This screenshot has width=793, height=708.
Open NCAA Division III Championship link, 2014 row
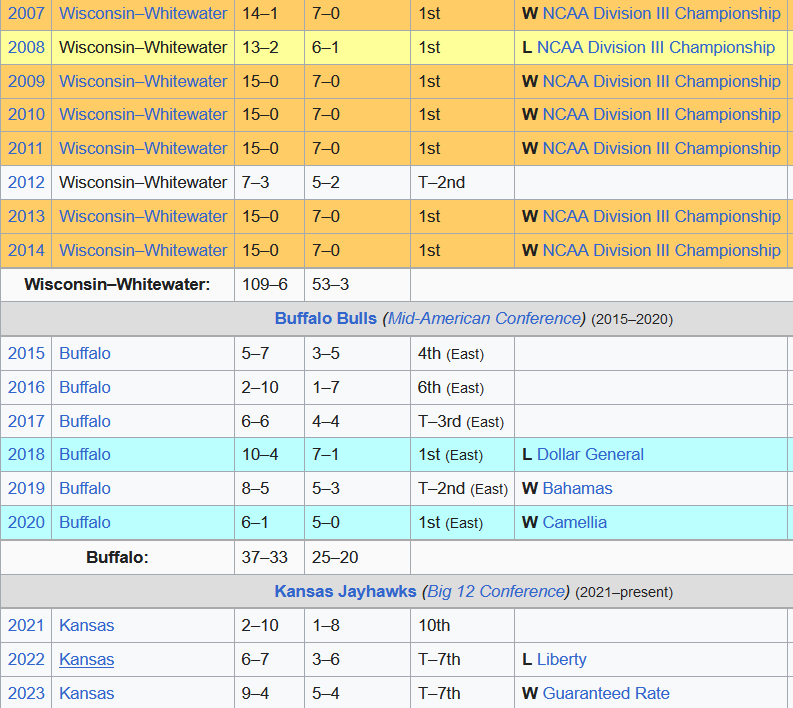tap(662, 250)
